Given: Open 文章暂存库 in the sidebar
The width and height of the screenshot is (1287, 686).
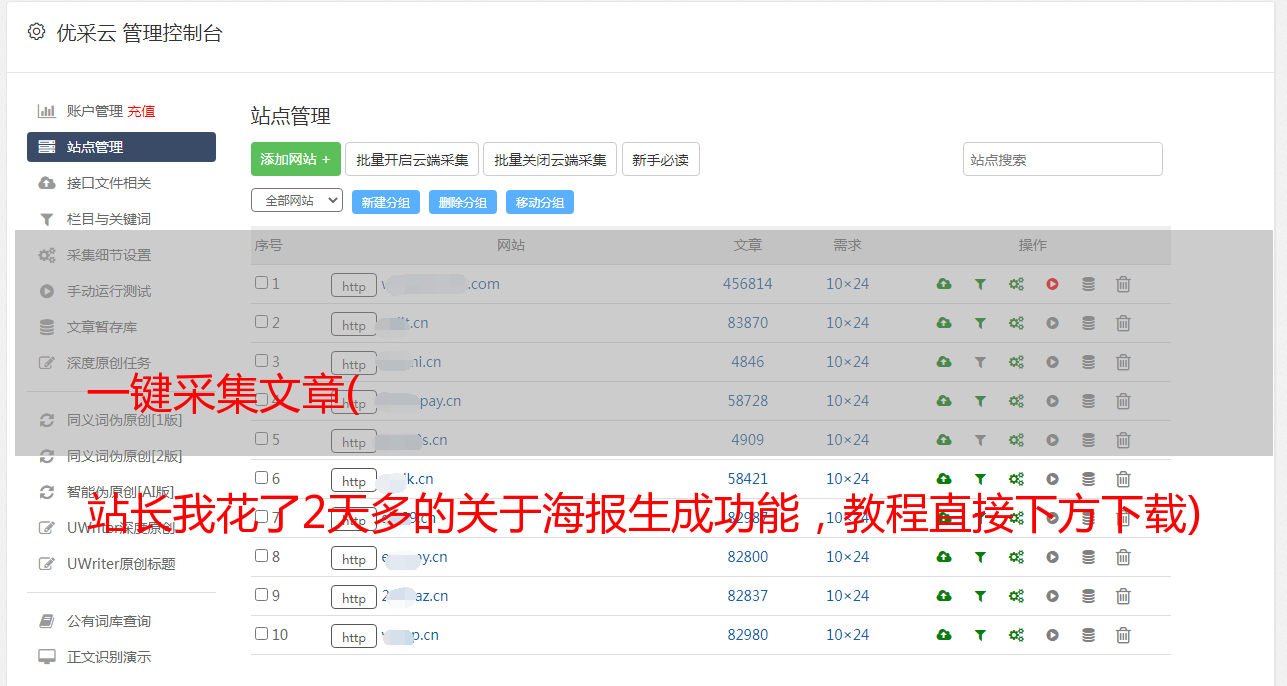Looking at the screenshot, I should (x=102, y=327).
